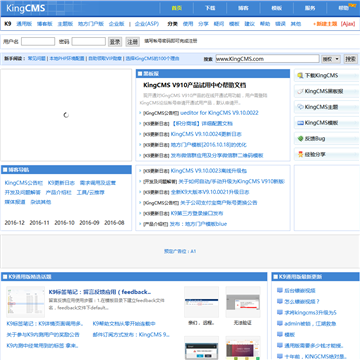Open the 博客 top menu
Screen dimensions: 360x360
click(x=243, y=8)
